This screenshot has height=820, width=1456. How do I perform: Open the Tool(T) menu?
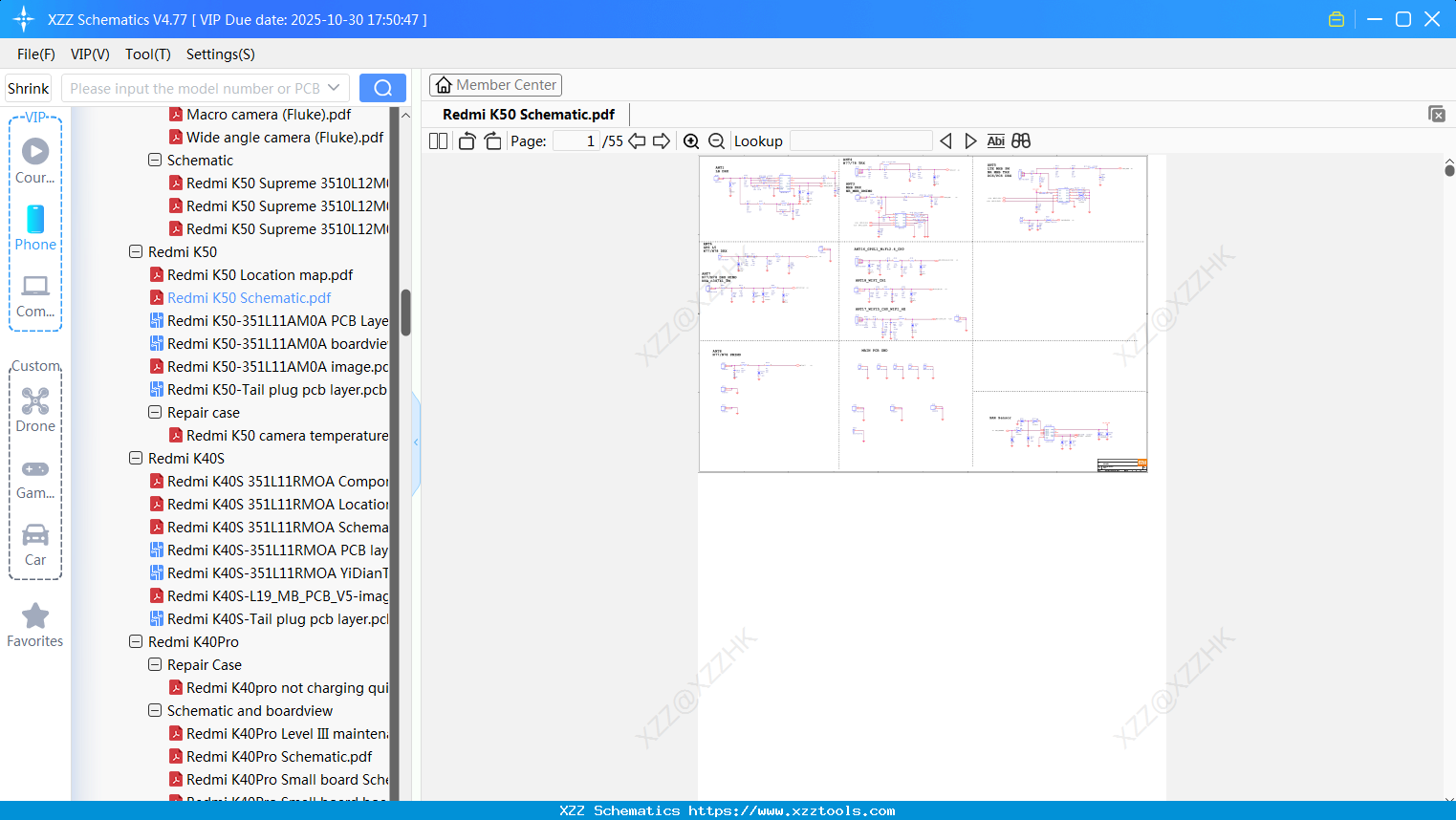click(x=148, y=54)
